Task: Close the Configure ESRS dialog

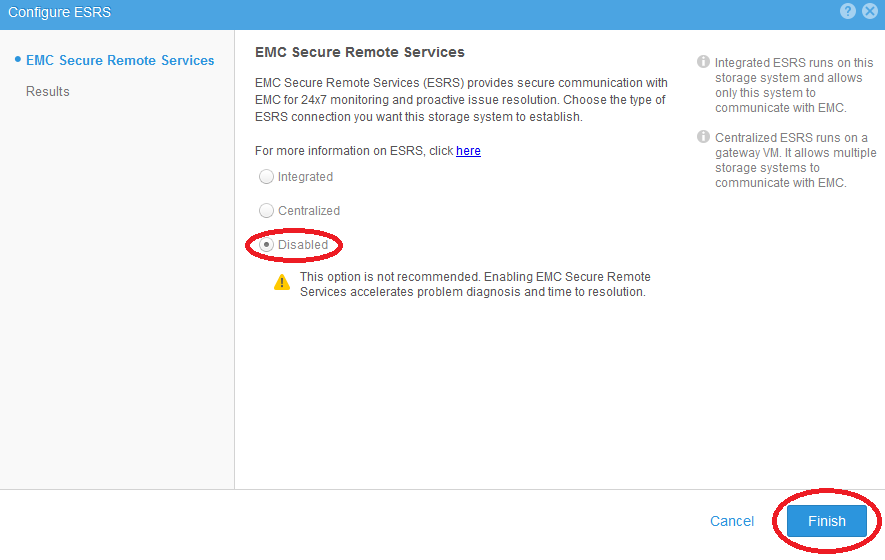Action: tap(869, 12)
